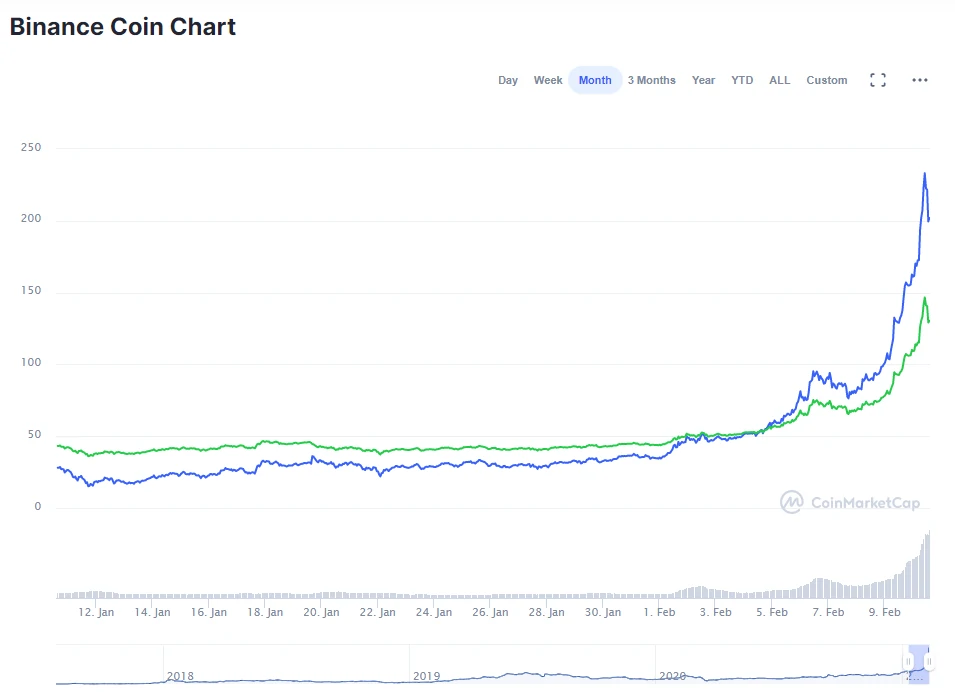Open the fullscreen chart view icon
Viewport: 955px width, 692px height.
coord(878,80)
